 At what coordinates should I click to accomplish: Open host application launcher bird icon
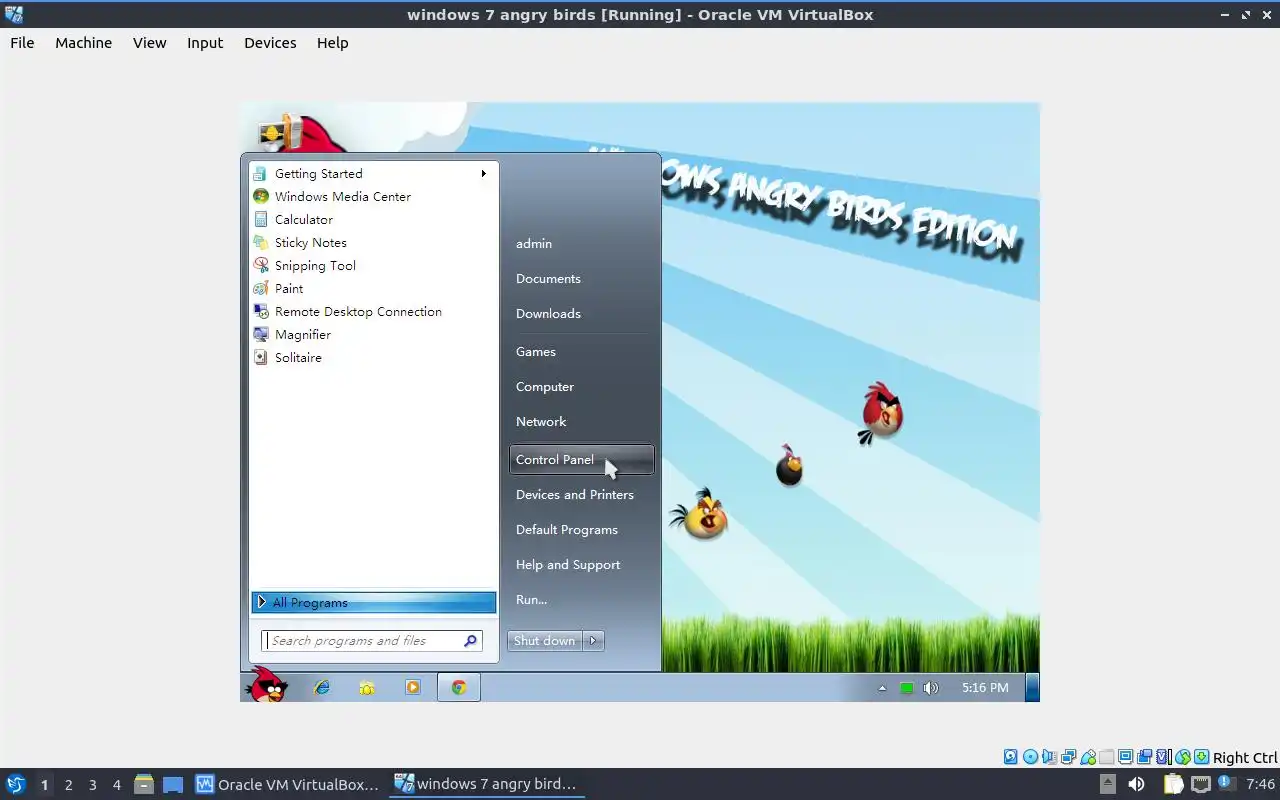[16, 785]
